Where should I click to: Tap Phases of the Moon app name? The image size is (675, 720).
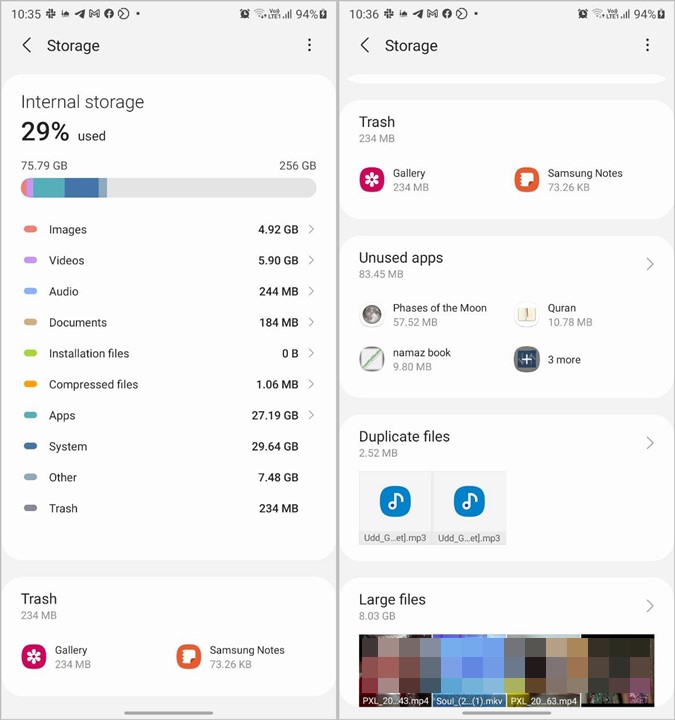point(439,308)
